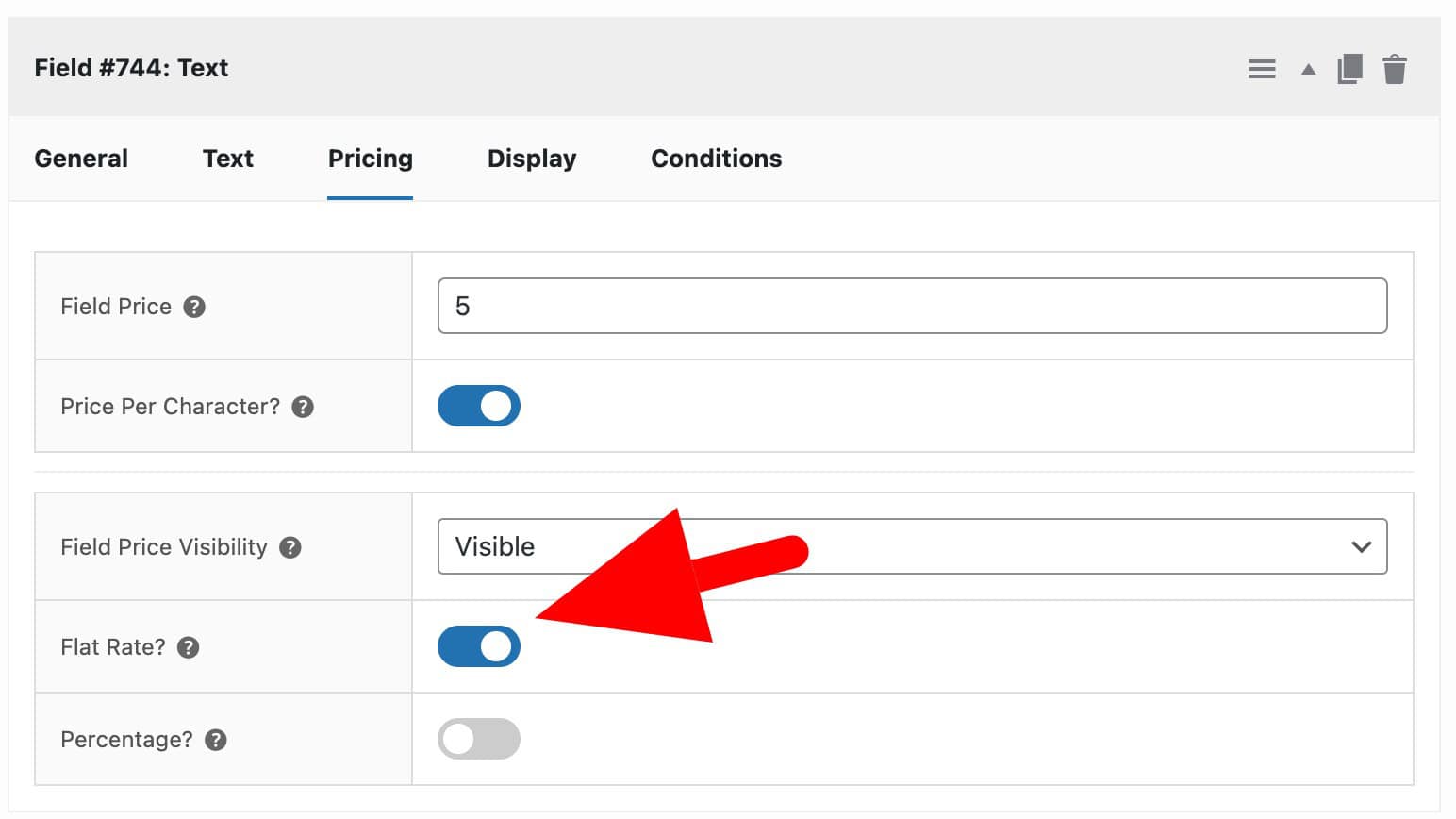Enable the Percentage toggle
The width and height of the screenshot is (1456, 819).
tap(479, 739)
